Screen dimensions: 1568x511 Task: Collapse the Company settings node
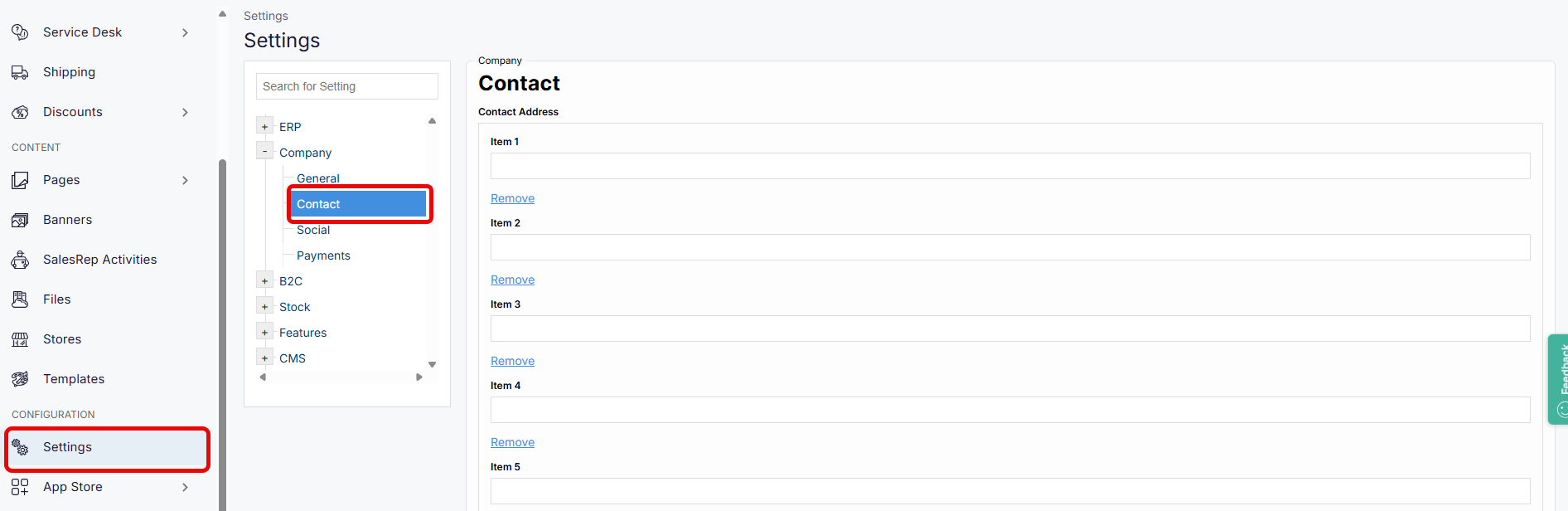(x=264, y=150)
